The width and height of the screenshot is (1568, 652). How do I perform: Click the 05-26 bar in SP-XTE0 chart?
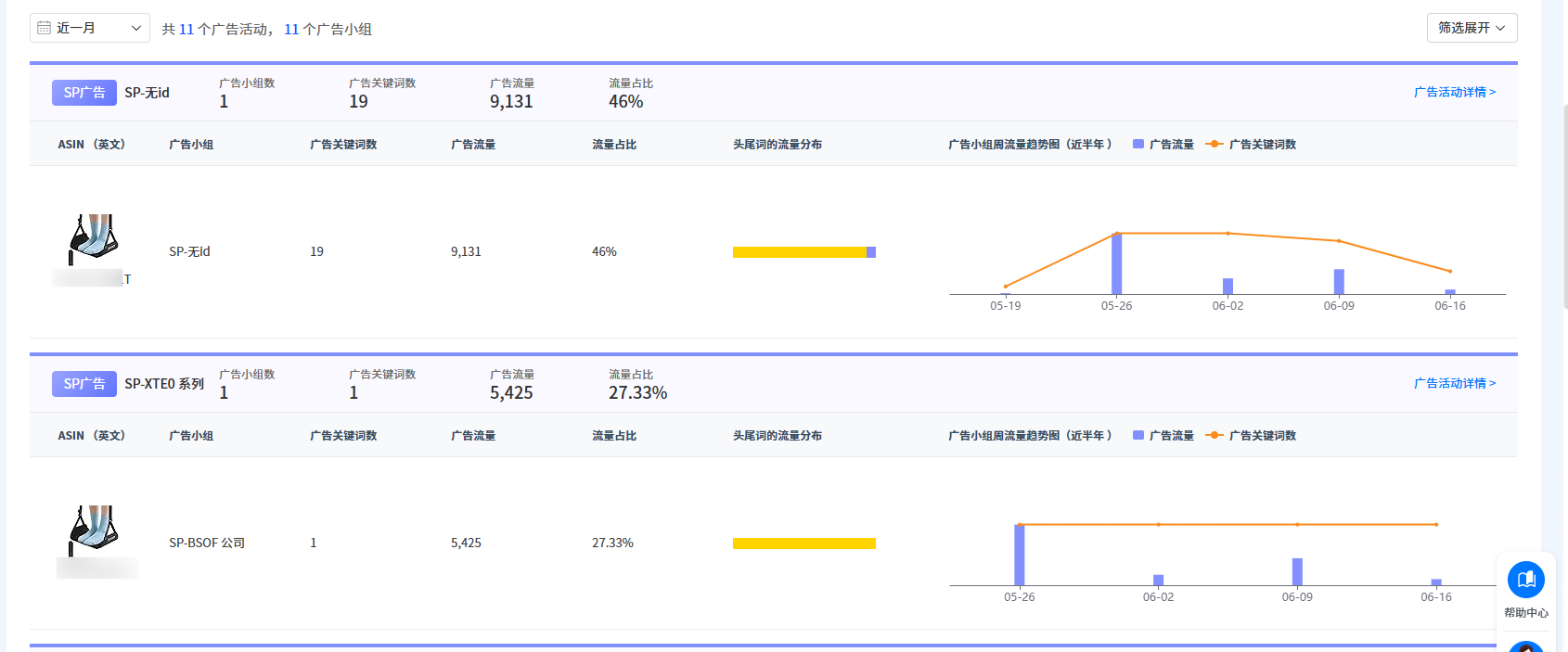coord(1020,555)
